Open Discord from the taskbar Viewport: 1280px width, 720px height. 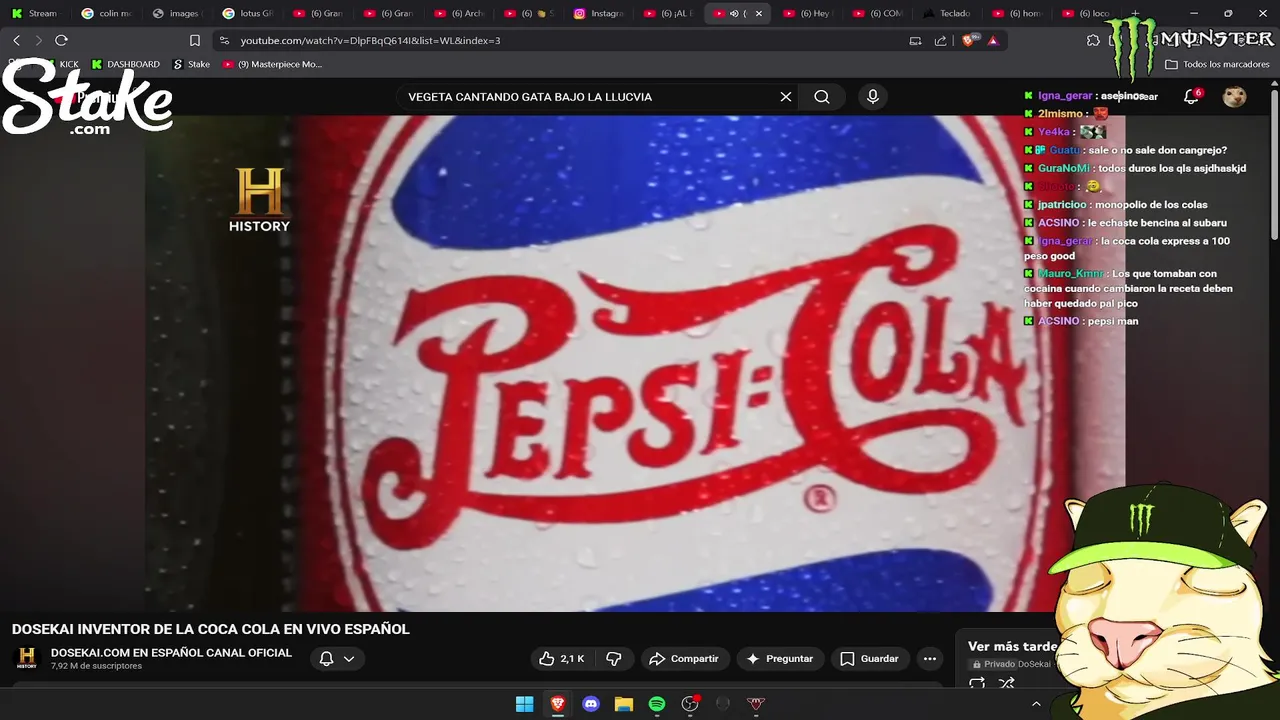pyautogui.click(x=590, y=704)
